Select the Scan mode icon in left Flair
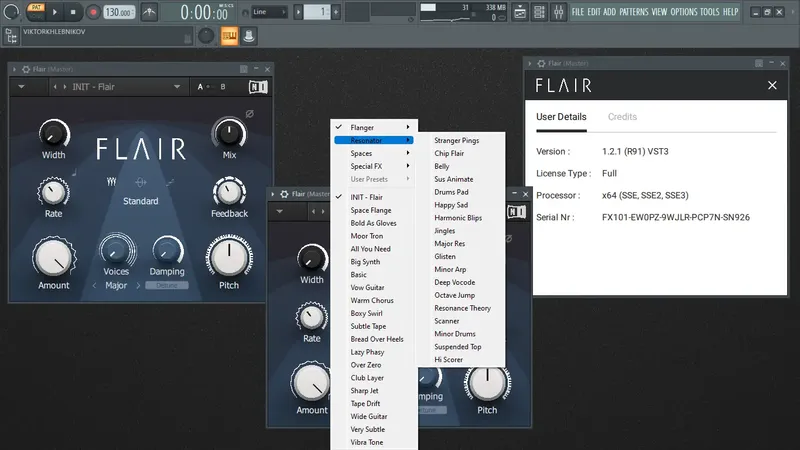800x450 pixels. pyautogui.click(x=170, y=182)
